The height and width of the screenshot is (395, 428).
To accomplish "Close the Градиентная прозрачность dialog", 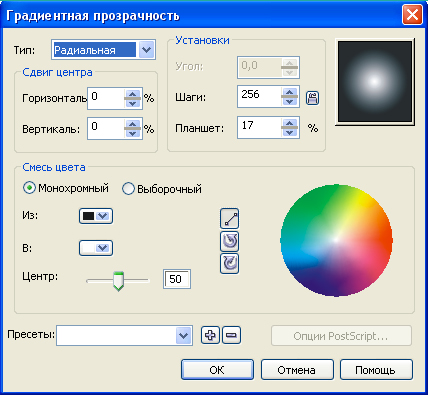I will pos(412,15).
